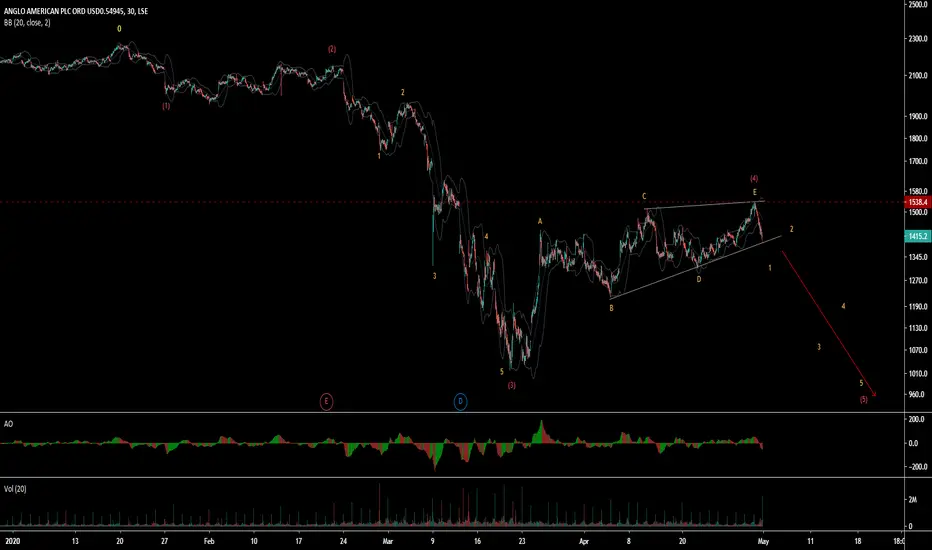Screen dimensions: 932x550
Task: Select the orange E triangle wave label
Action: click(755, 192)
